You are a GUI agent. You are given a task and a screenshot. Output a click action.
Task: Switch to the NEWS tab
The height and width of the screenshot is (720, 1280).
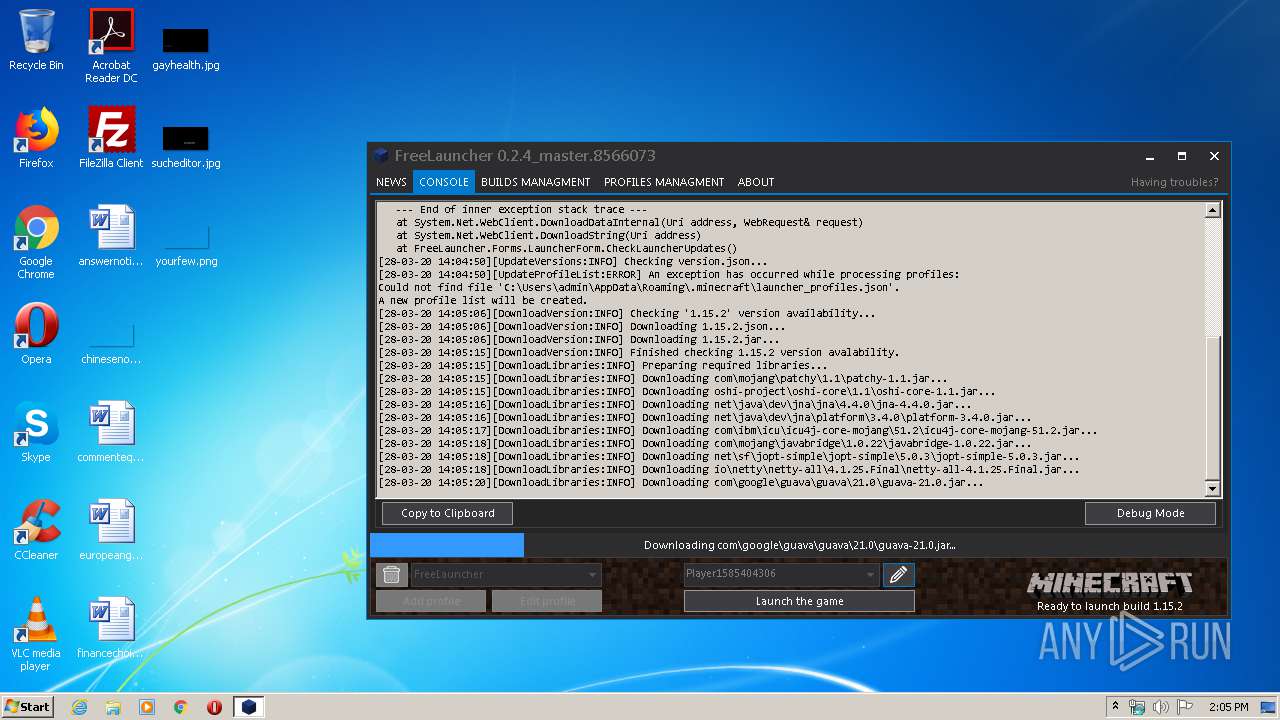pos(391,182)
